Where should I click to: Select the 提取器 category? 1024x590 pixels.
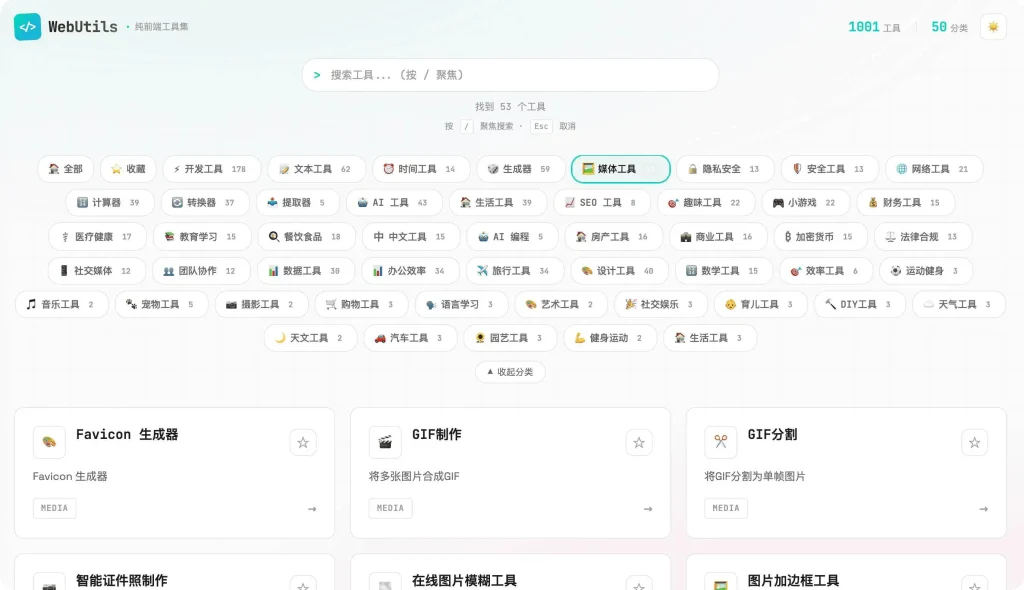(x=297, y=203)
